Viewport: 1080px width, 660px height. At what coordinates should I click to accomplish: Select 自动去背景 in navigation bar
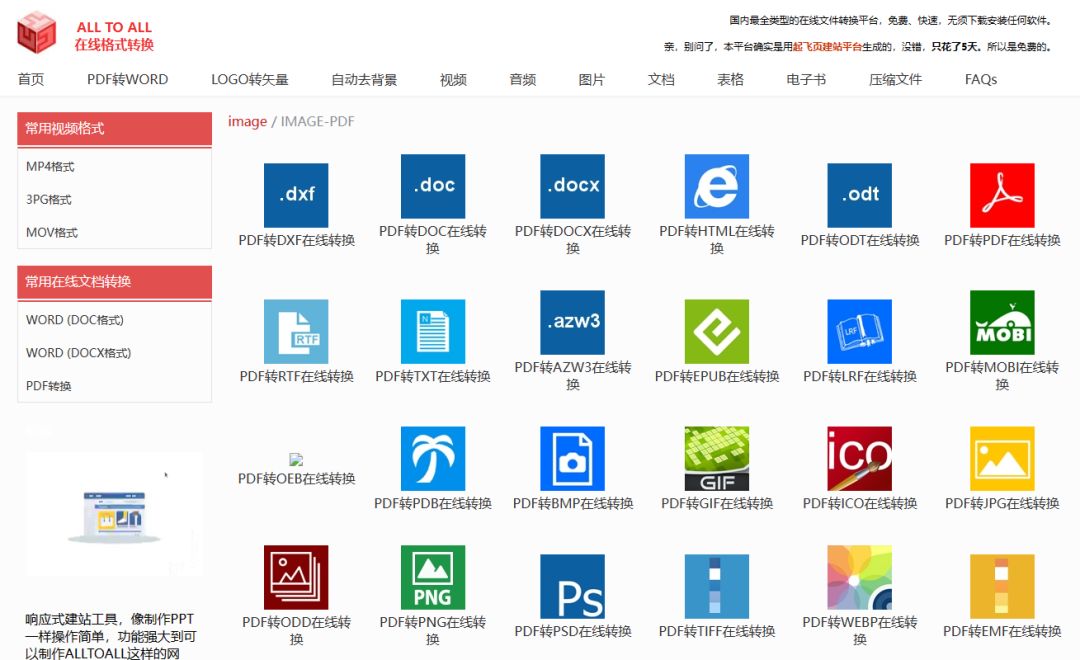pyautogui.click(x=364, y=79)
